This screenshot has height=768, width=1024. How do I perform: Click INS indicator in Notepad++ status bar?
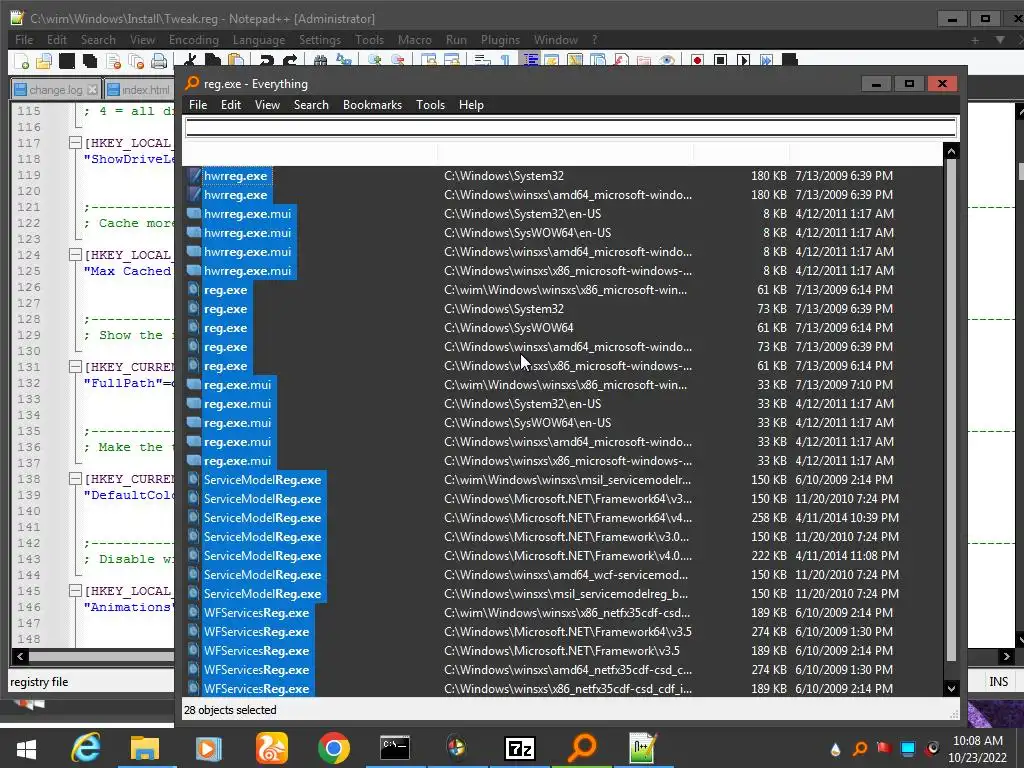pyautogui.click(x=999, y=681)
